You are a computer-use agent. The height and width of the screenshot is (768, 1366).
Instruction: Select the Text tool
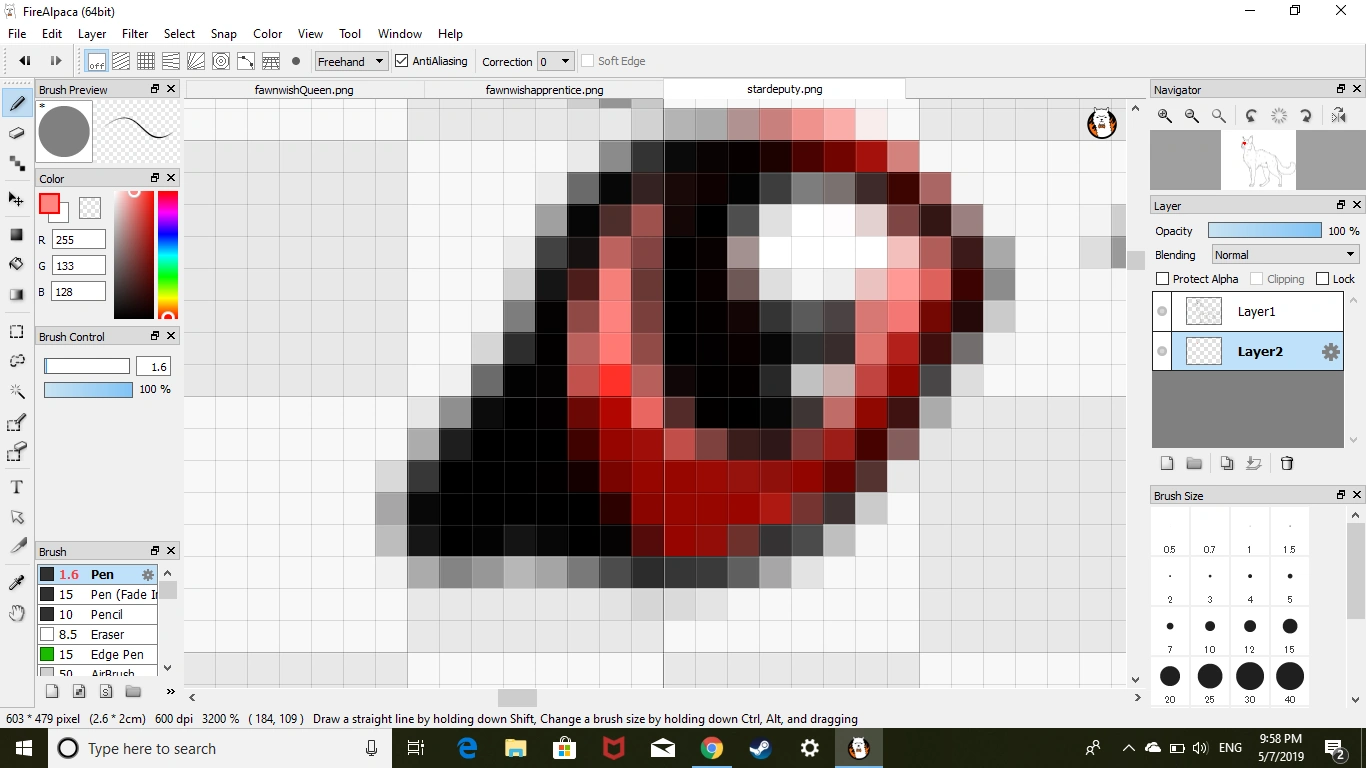click(17, 487)
